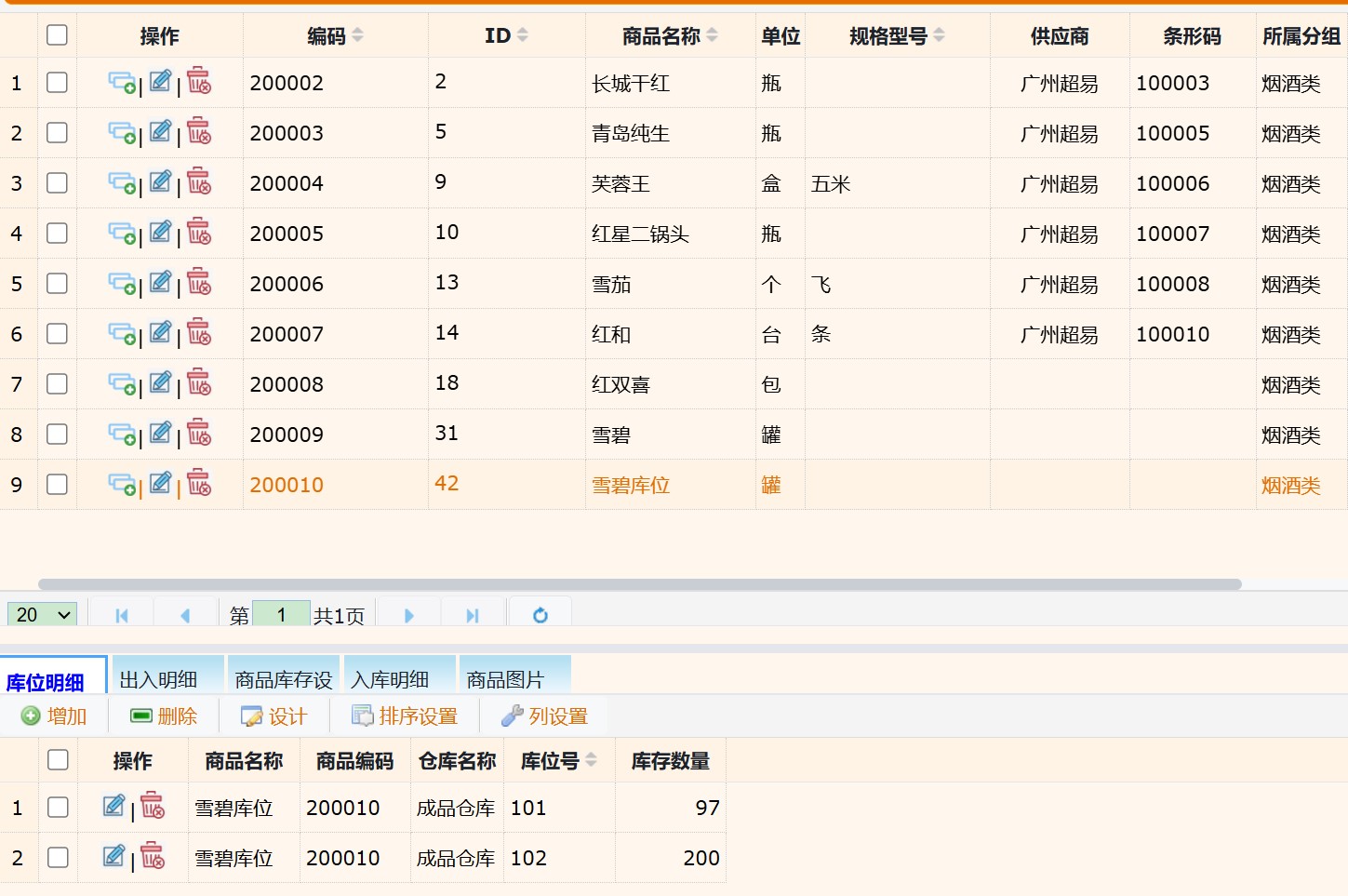Click the delete icon for 青岛纯生 row

click(x=199, y=131)
